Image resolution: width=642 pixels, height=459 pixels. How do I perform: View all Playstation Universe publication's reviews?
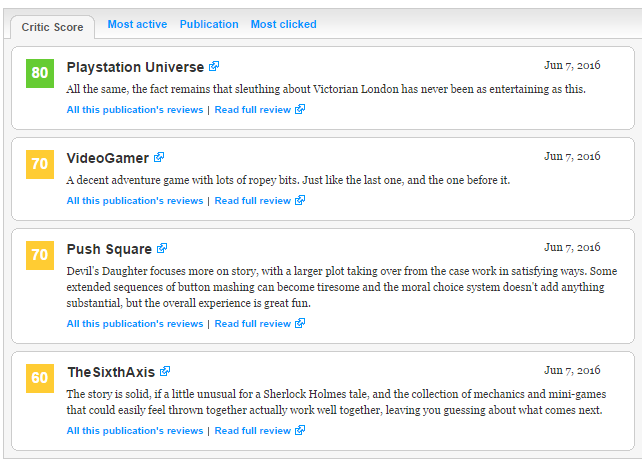[135, 110]
